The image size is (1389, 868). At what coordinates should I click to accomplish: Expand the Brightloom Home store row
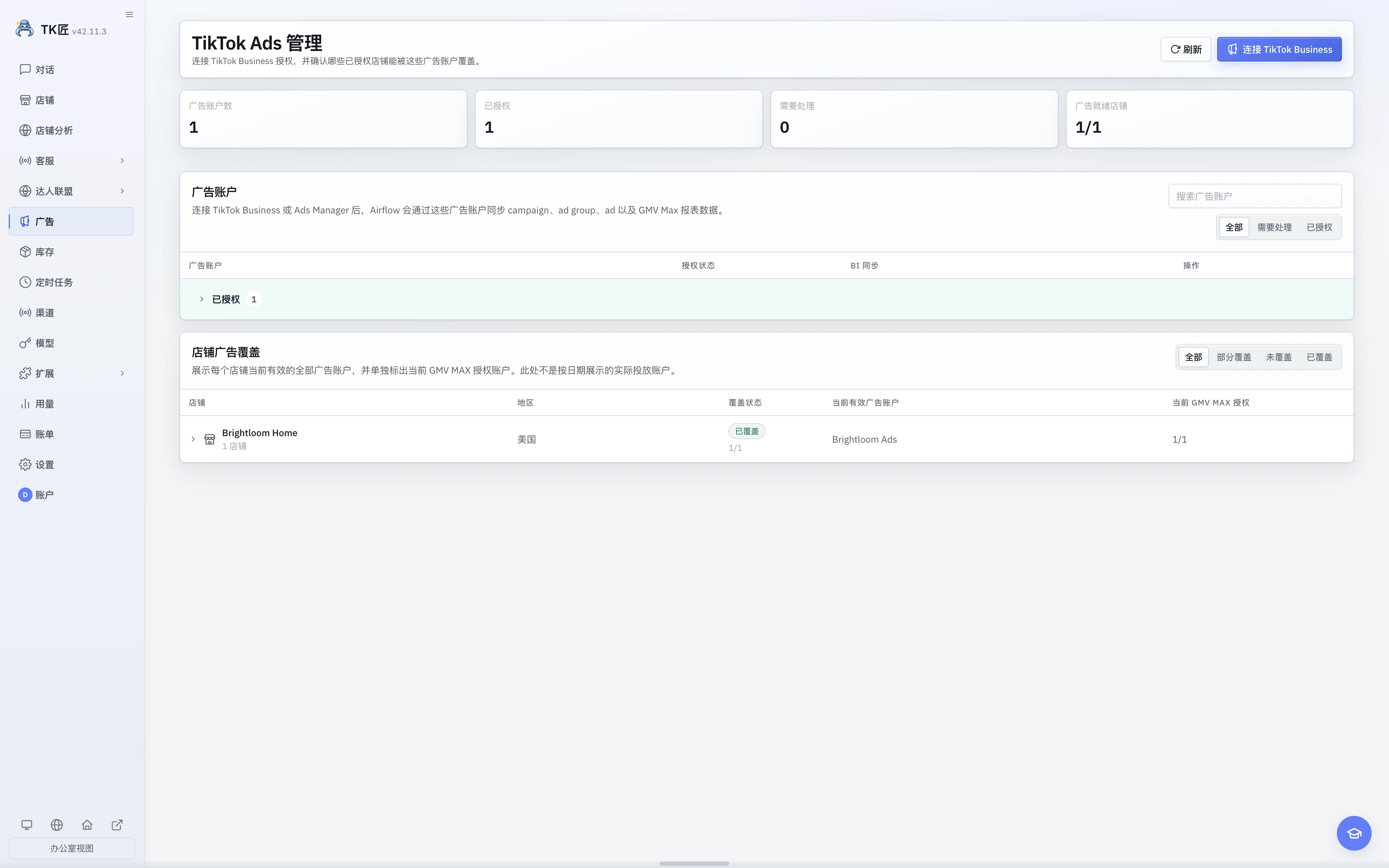(x=193, y=439)
